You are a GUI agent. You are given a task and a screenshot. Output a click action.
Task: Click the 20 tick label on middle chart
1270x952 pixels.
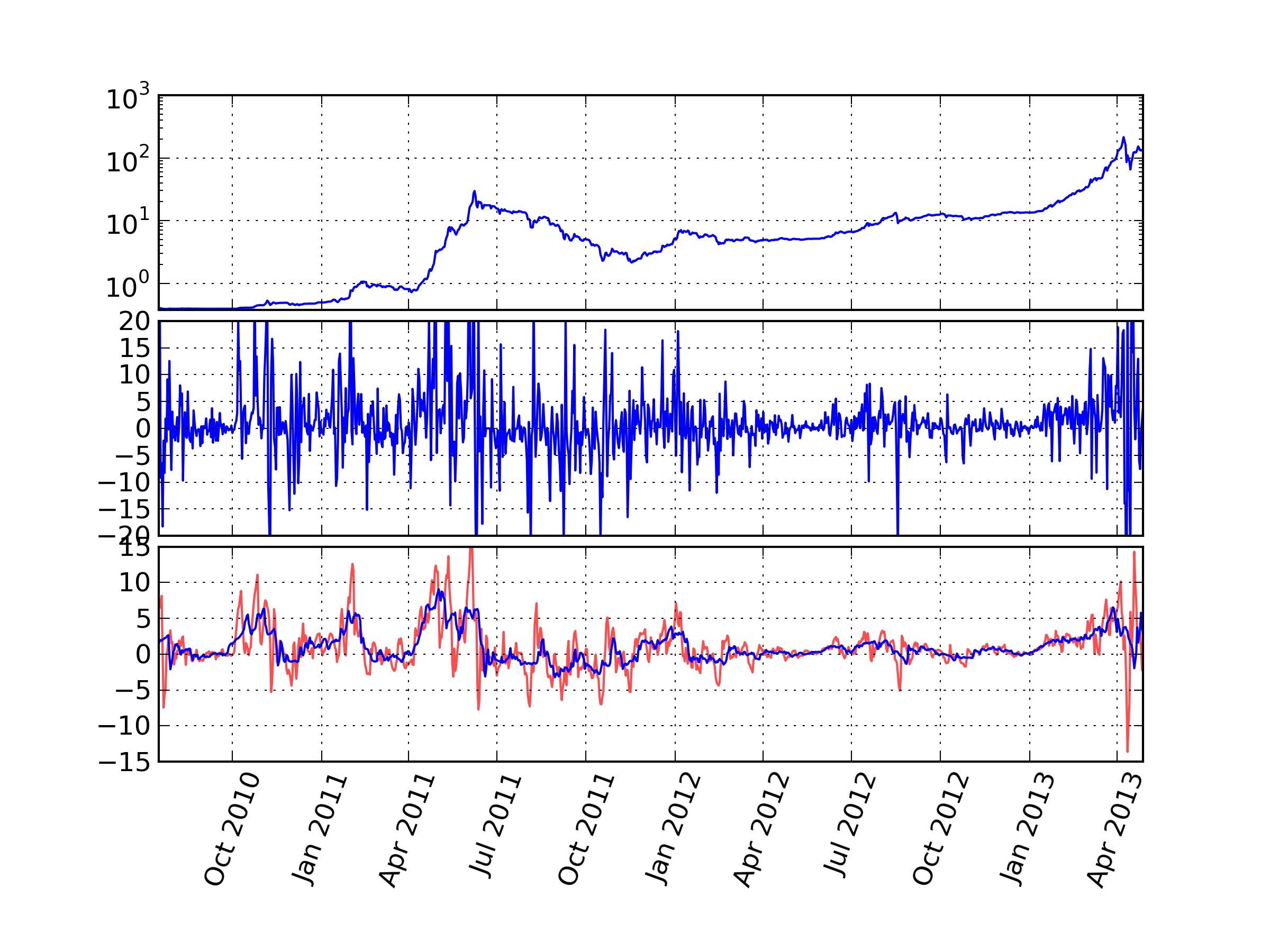(x=135, y=322)
